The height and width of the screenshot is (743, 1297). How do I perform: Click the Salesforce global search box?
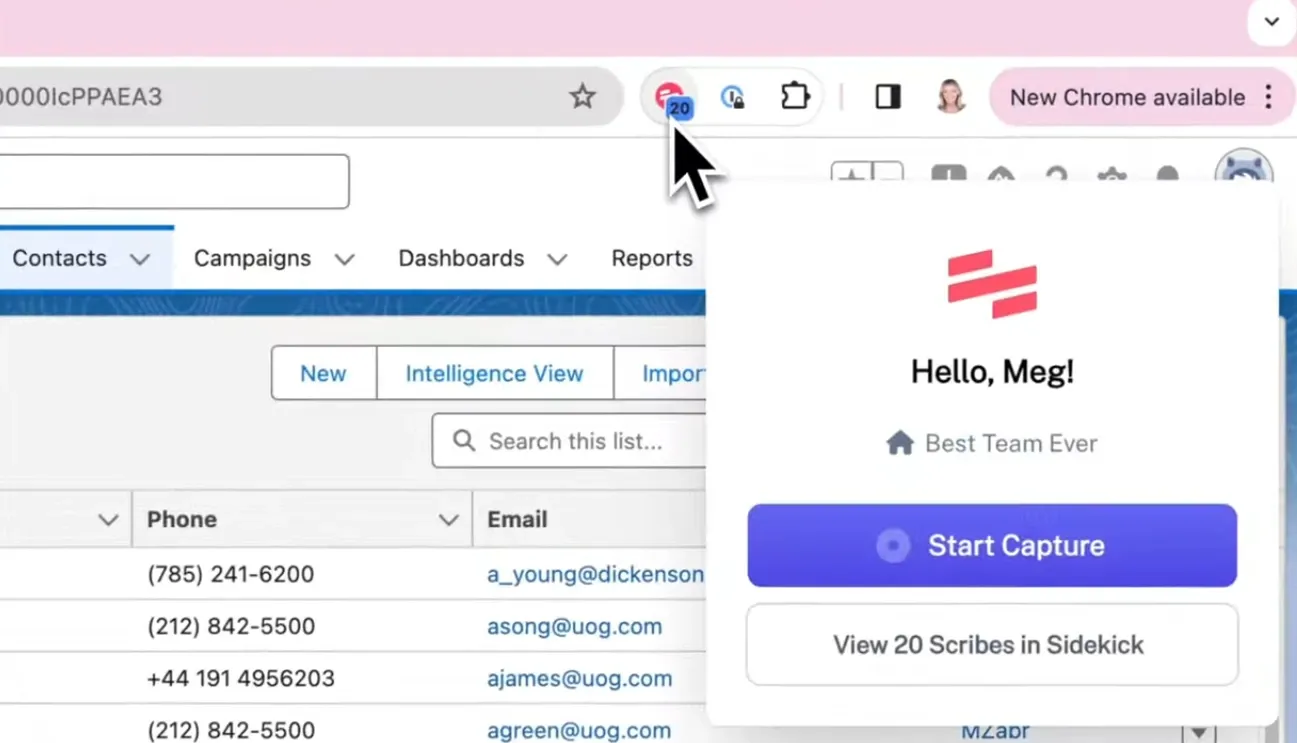[x=174, y=181]
